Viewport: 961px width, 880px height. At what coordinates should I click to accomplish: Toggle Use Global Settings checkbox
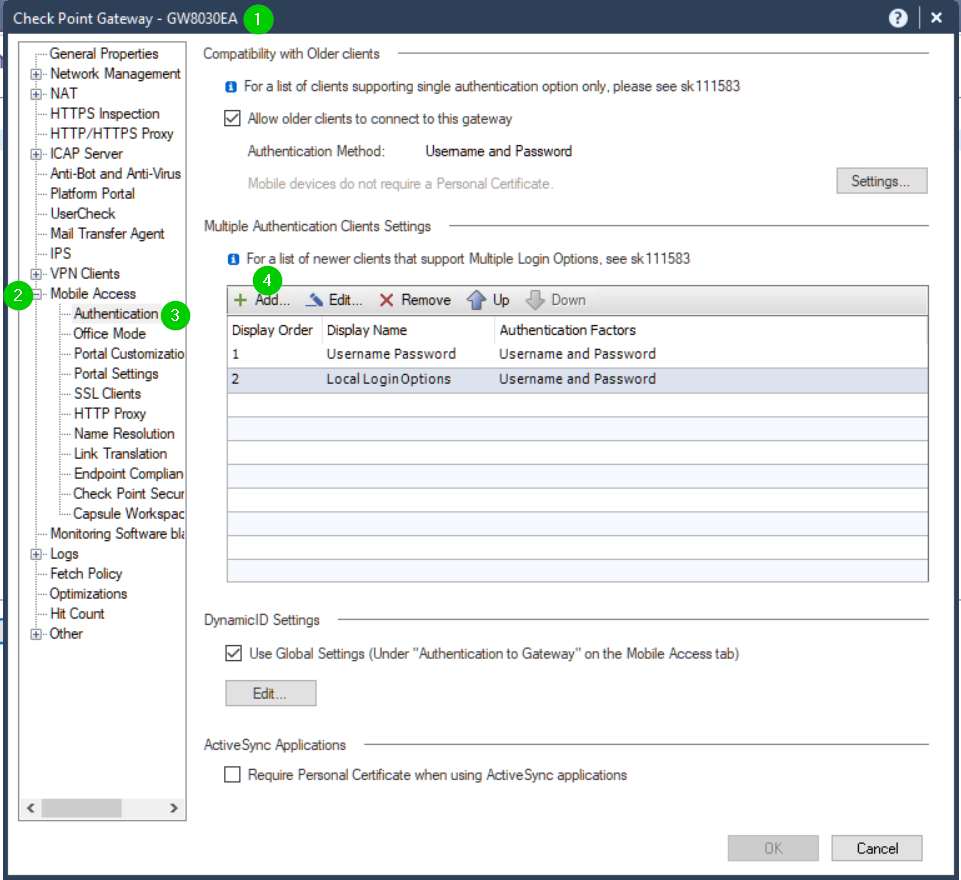tap(233, 654)
